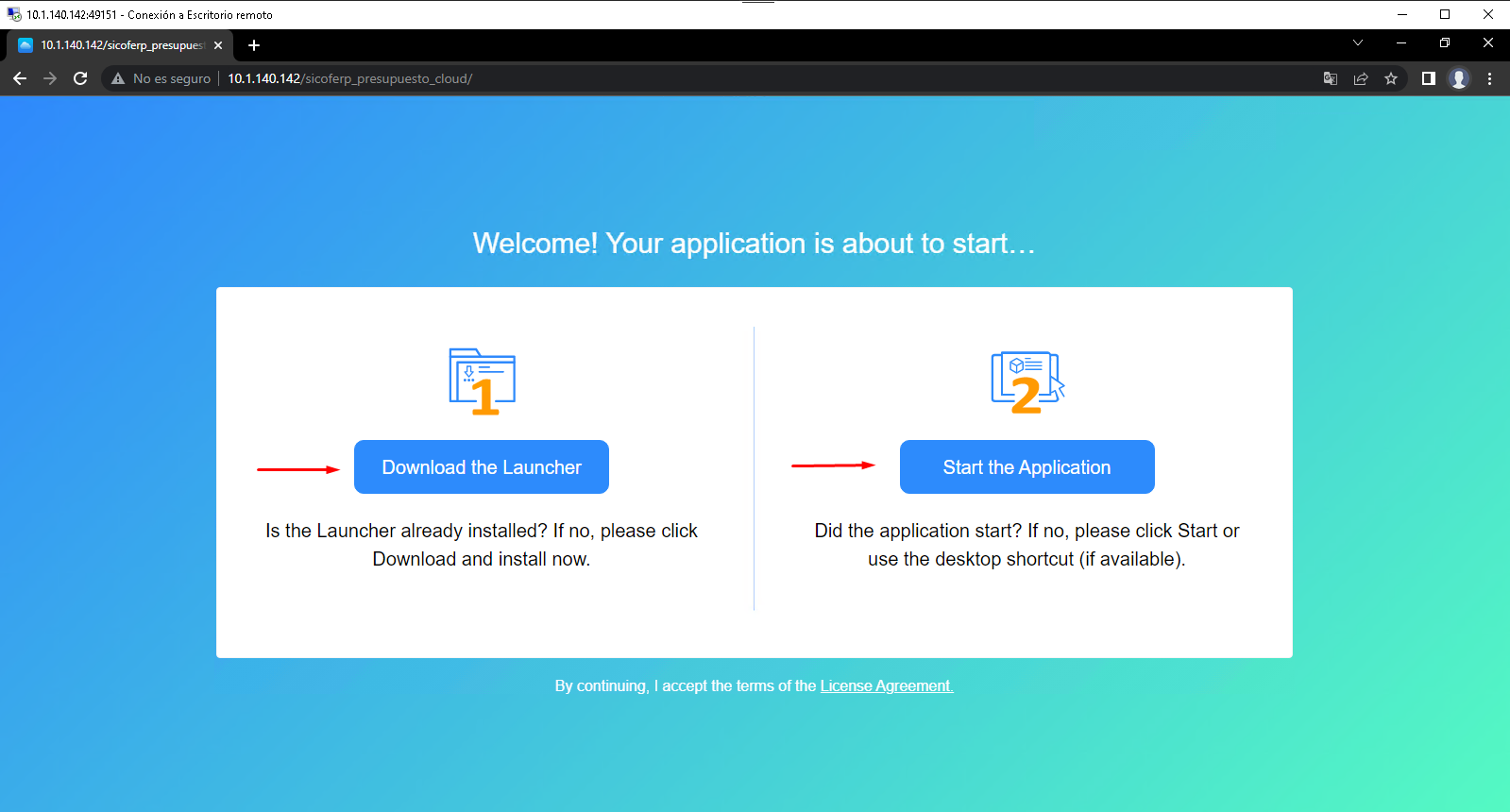Open the translate page icon
Viewport: 1510px width, 812px height.
(x=1331, y=78)
